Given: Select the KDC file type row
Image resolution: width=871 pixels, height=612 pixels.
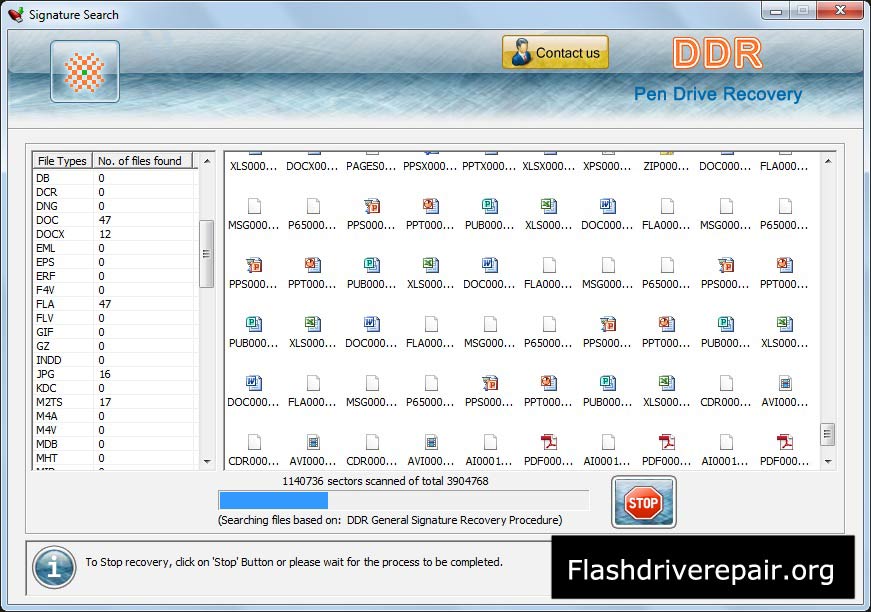Looking at the screenshot, I should point(115,388).
